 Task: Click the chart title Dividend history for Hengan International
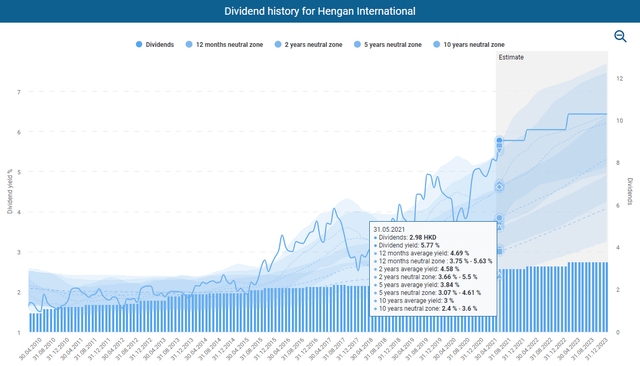click(x=320, y=11)
